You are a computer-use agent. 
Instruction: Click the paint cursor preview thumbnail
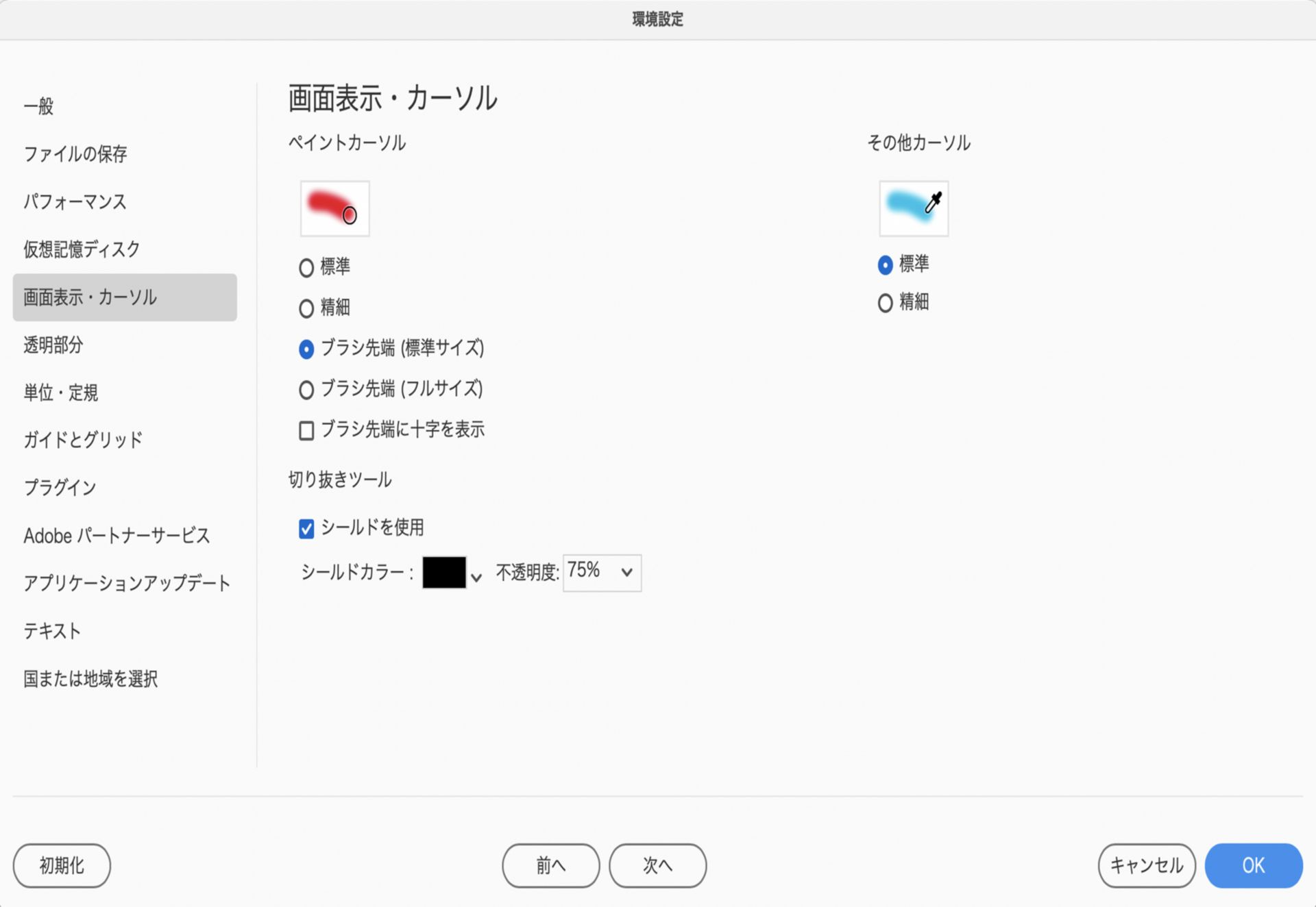(x=334, y=208)
